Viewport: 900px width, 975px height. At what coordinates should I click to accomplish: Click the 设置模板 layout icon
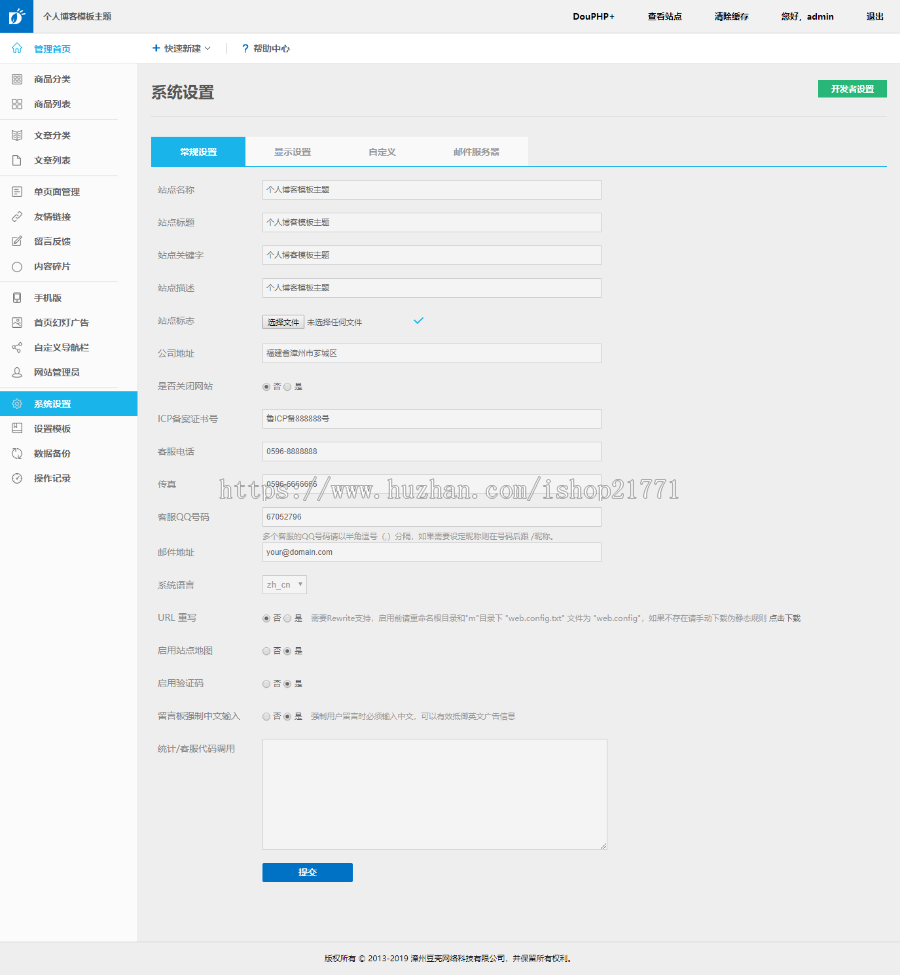(x=17, y=428)
